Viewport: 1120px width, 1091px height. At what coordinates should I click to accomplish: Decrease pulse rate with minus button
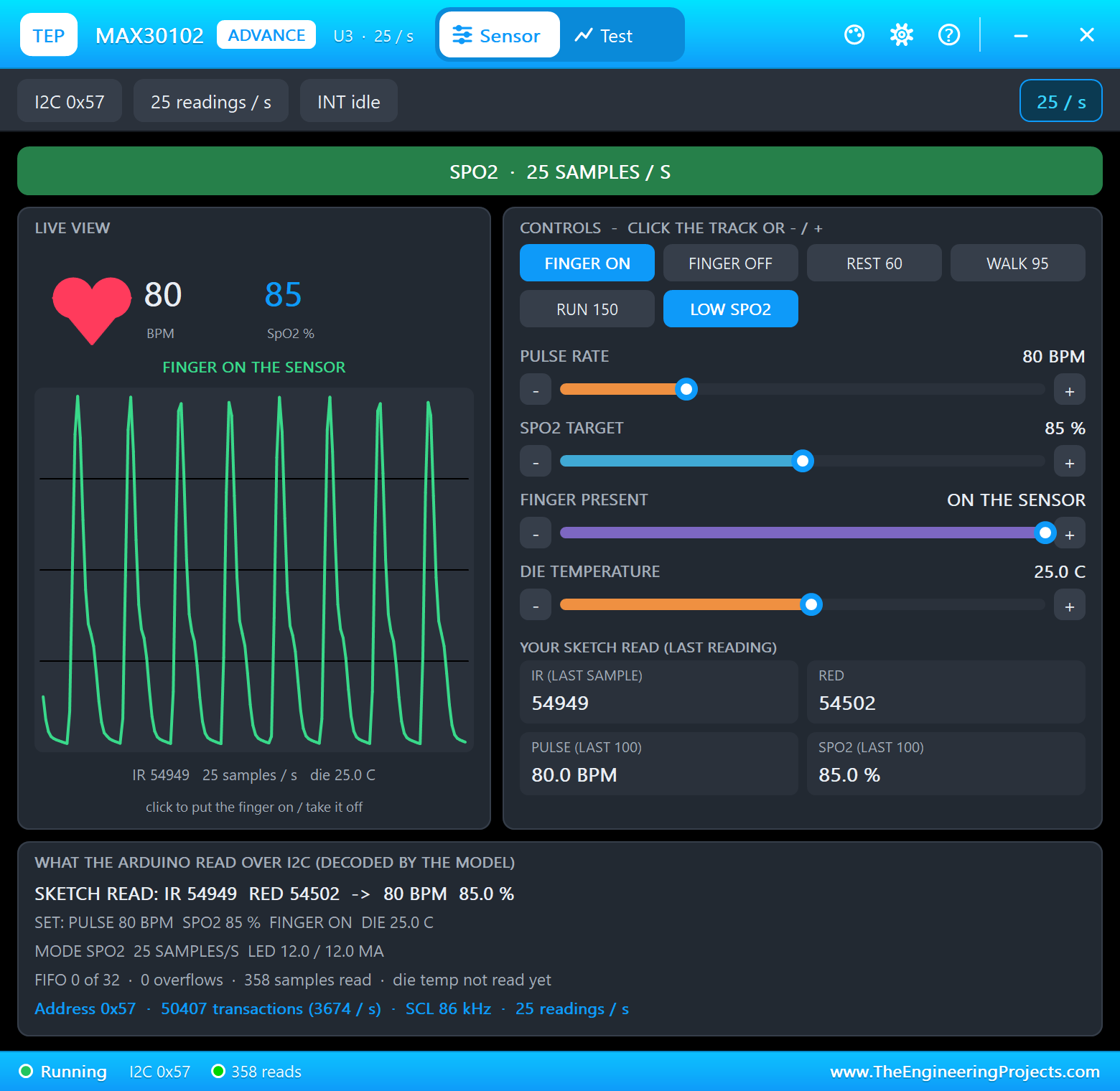pyautogui.click(x=536, y=390)
